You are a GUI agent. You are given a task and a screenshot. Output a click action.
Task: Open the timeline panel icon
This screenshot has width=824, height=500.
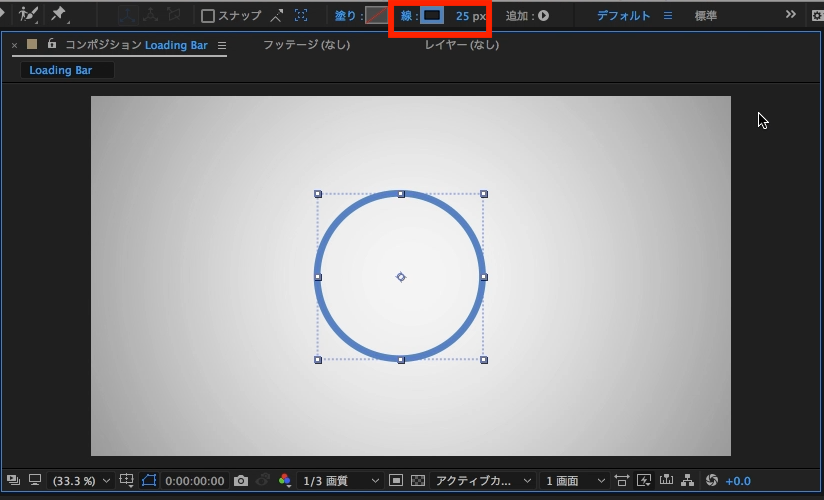[666, 479]
